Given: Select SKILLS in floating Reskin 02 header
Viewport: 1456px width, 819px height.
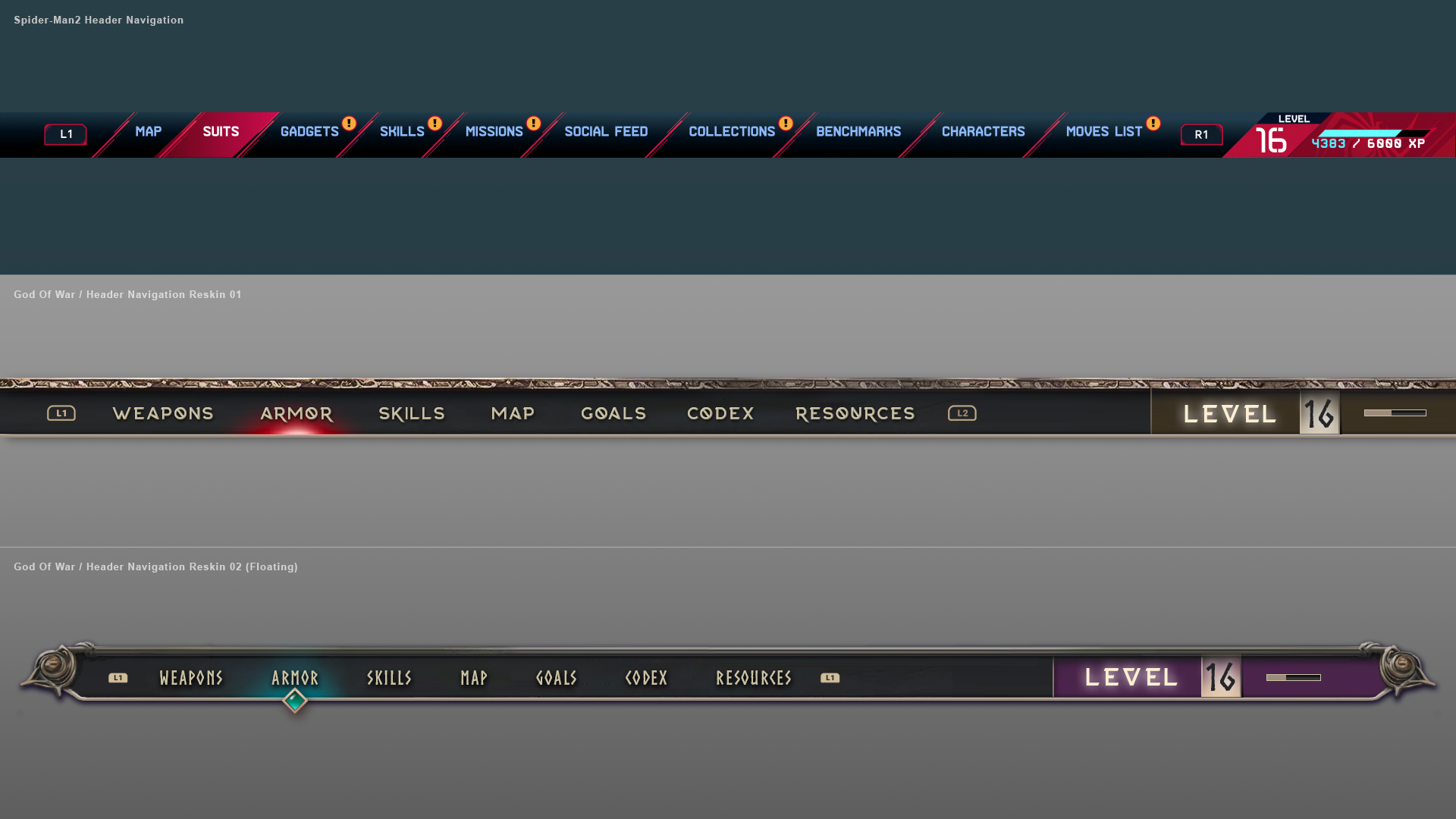Looking at the screenshot, I should [389, 678].
